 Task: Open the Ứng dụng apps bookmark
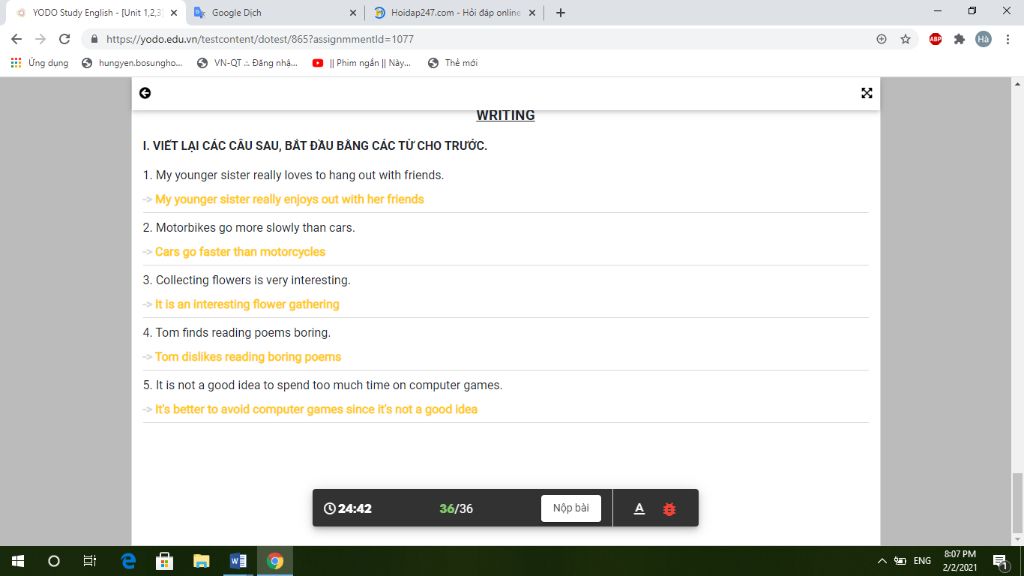(39, 63)
